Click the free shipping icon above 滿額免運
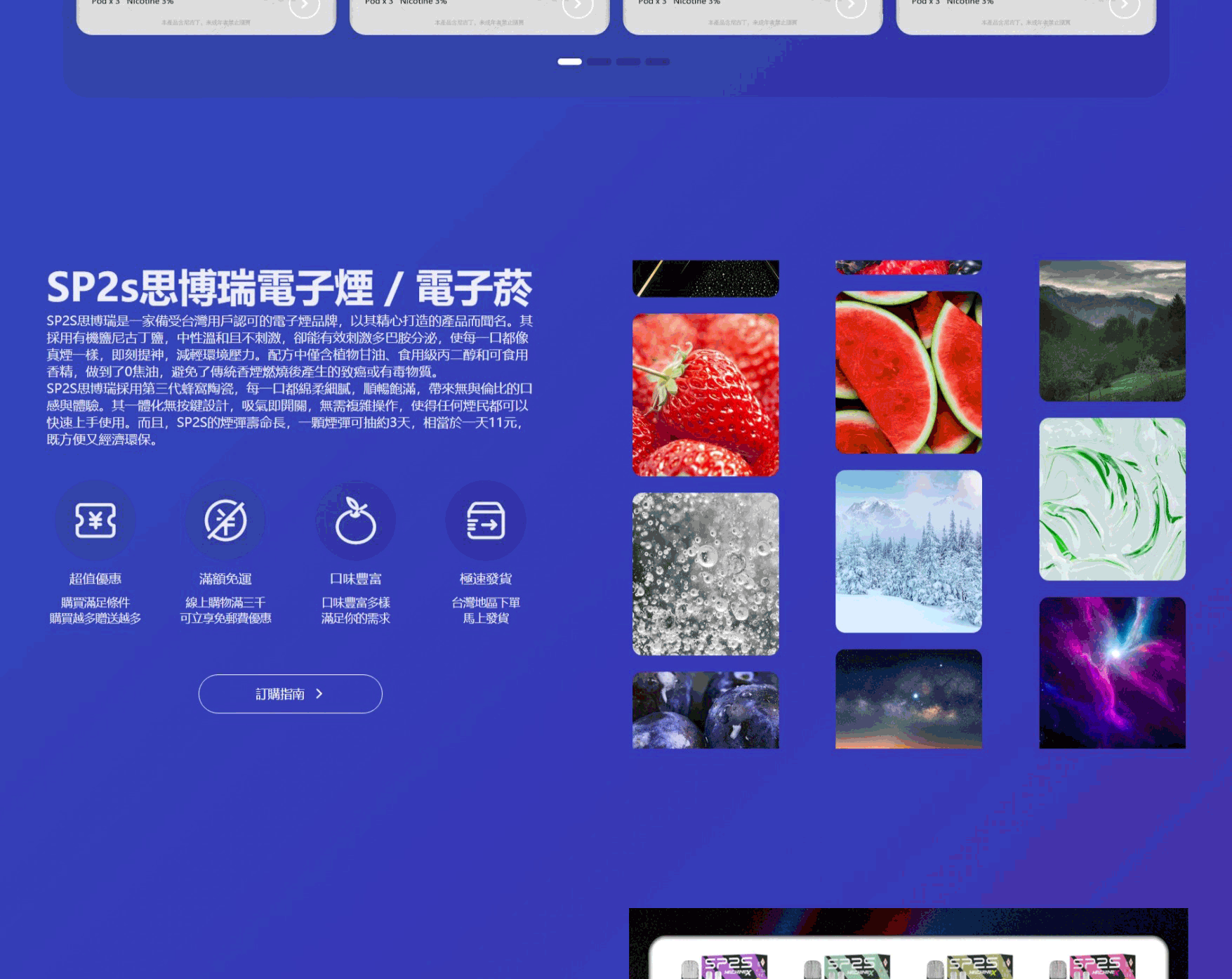The image size is (1232, 979). (x=225, y=520)
